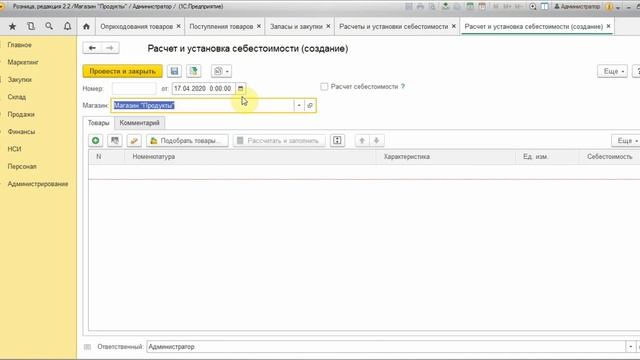Post the document with the green sheet icon
The height and width of the screenshot is (360, 640).
(194, 71)
